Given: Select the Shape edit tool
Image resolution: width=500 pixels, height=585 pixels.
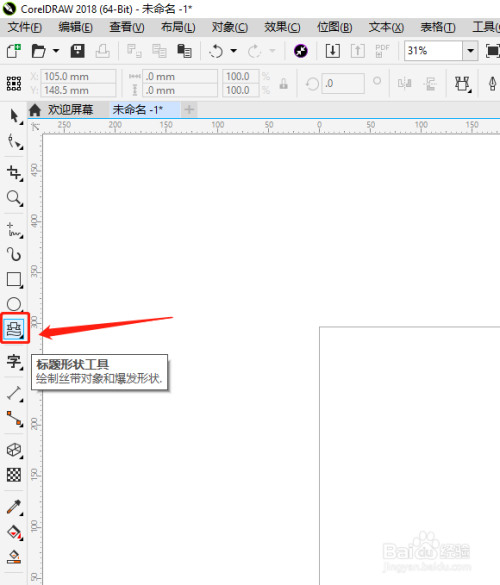Looking at the screenshot, I should click(15, 142).
